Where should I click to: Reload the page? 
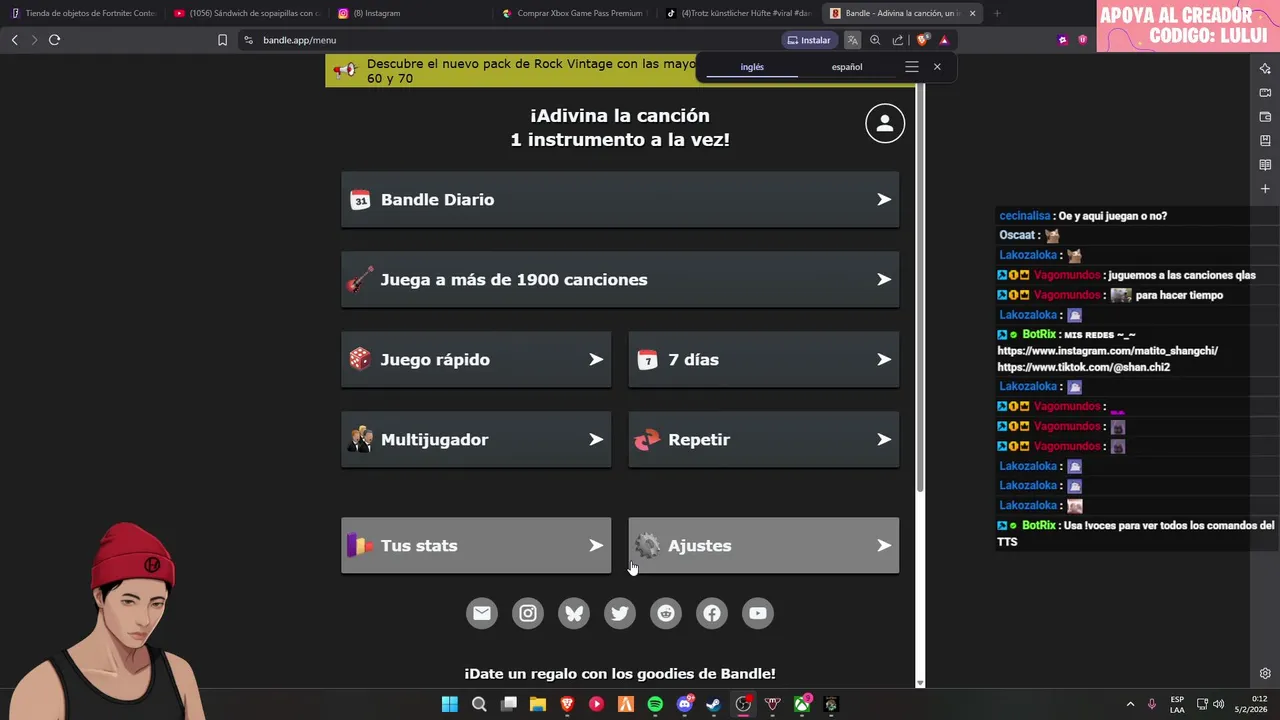pos(54,40)
